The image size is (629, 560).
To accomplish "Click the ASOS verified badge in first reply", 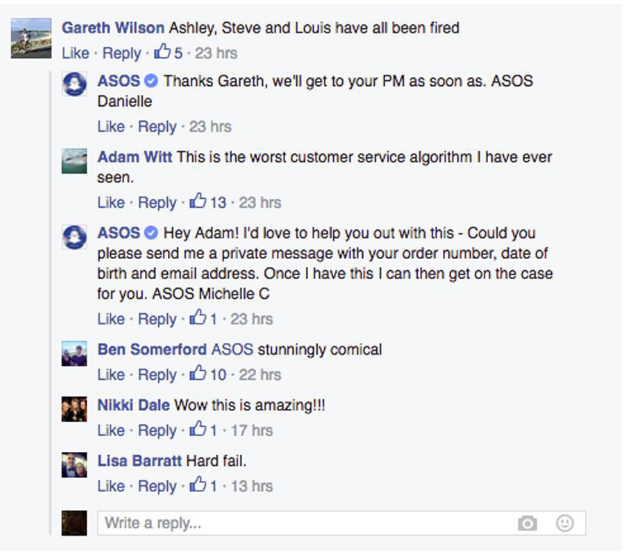I will click(151, 81).
